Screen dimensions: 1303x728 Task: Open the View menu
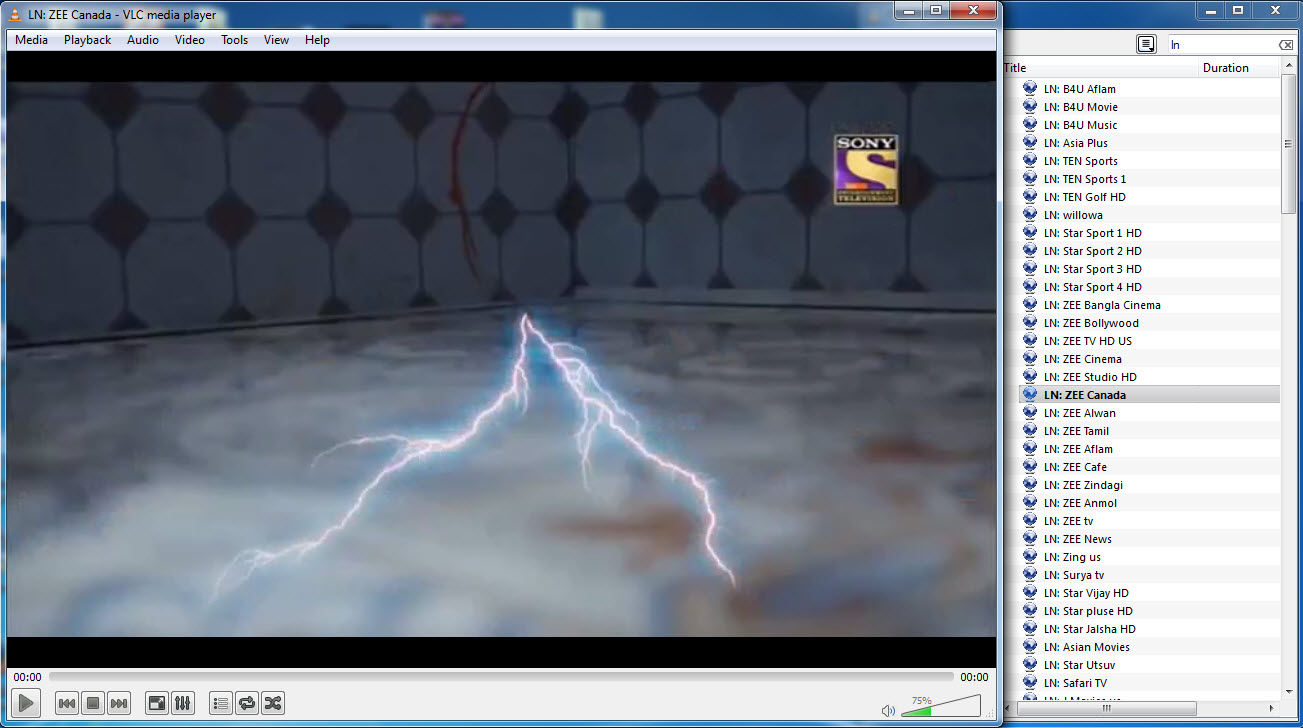[277, 40]
